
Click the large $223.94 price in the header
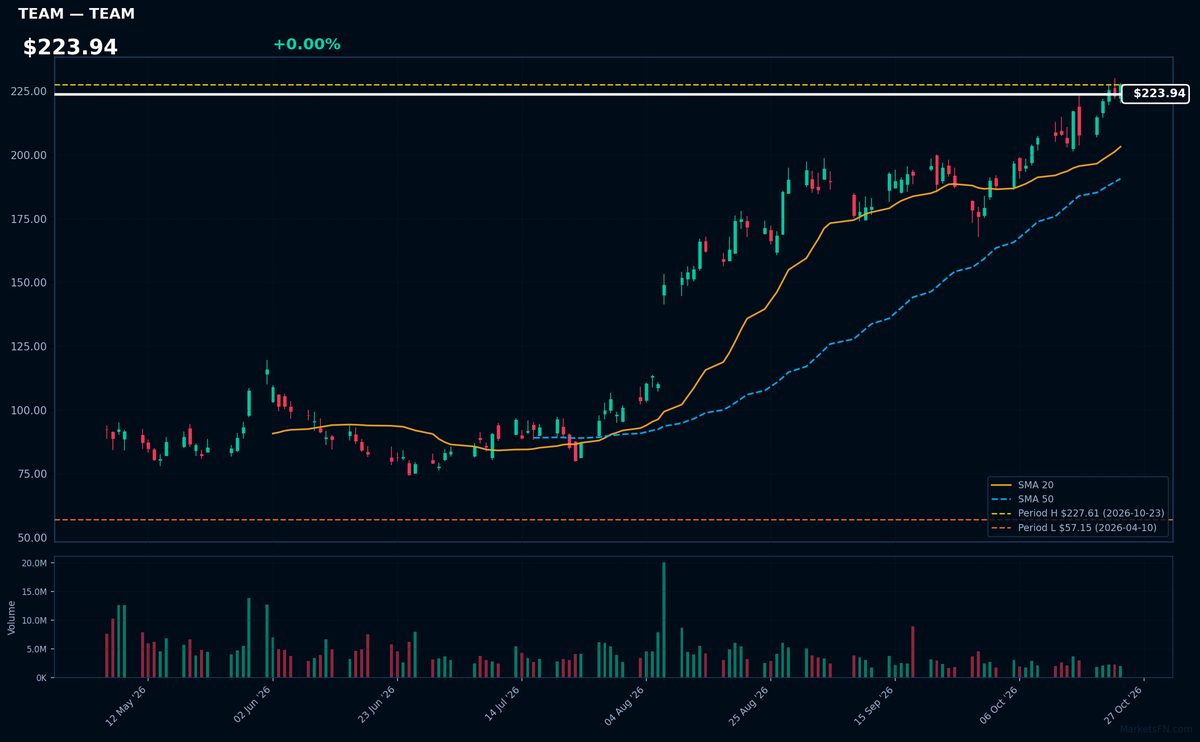pos(70,47)
